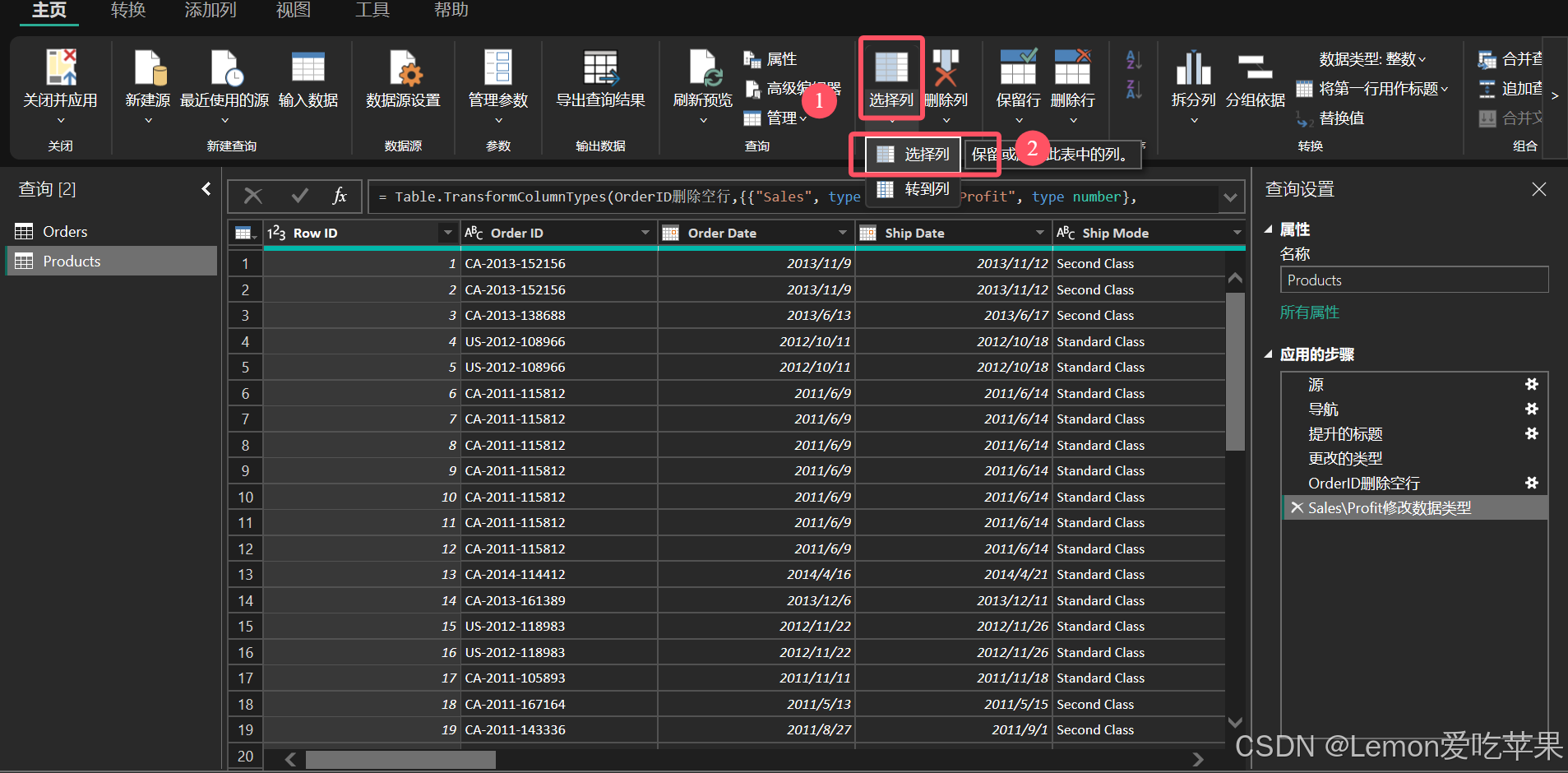Open query Properties (属性)

pyautogui.click(x=770, y=59)
